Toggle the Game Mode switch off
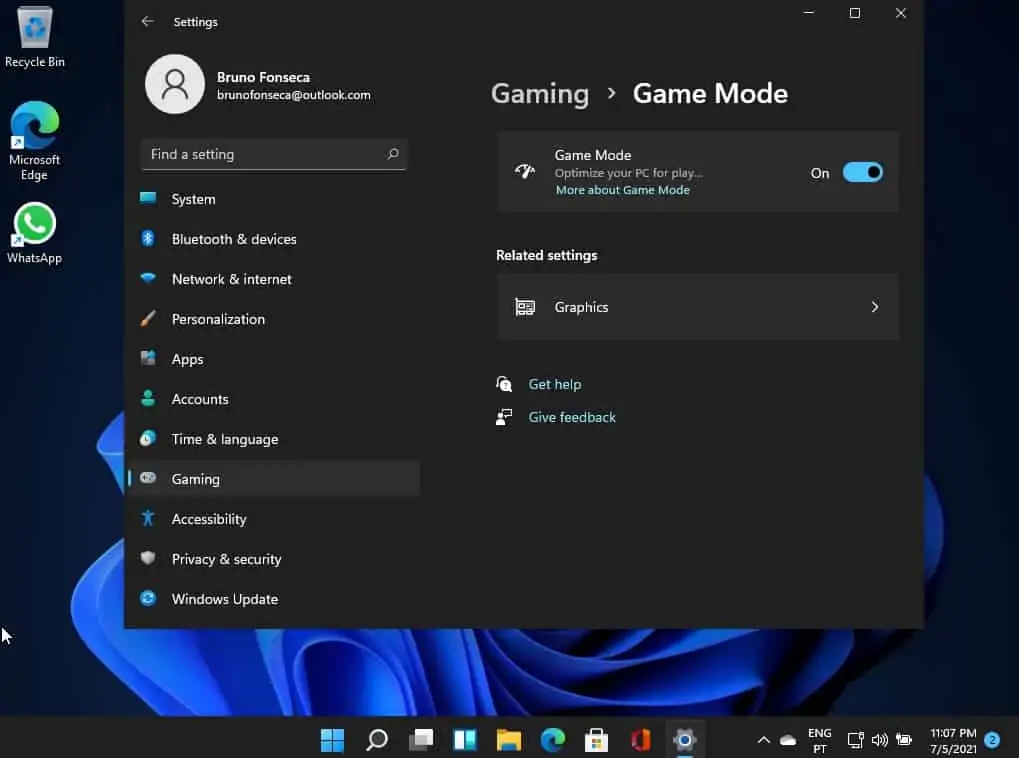The width and height of the screenshot is (1019, 758). click(862, 173)
